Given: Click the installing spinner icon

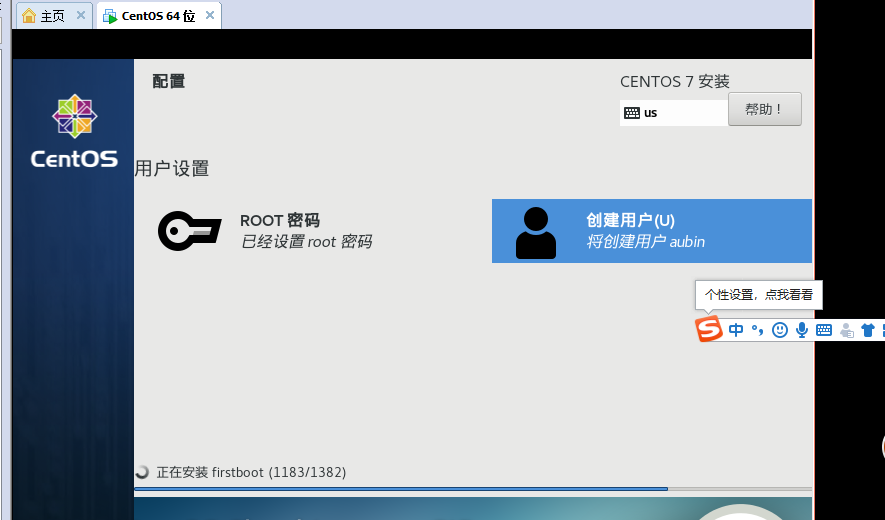Looking at the screenshot, I should pos(142,472).
